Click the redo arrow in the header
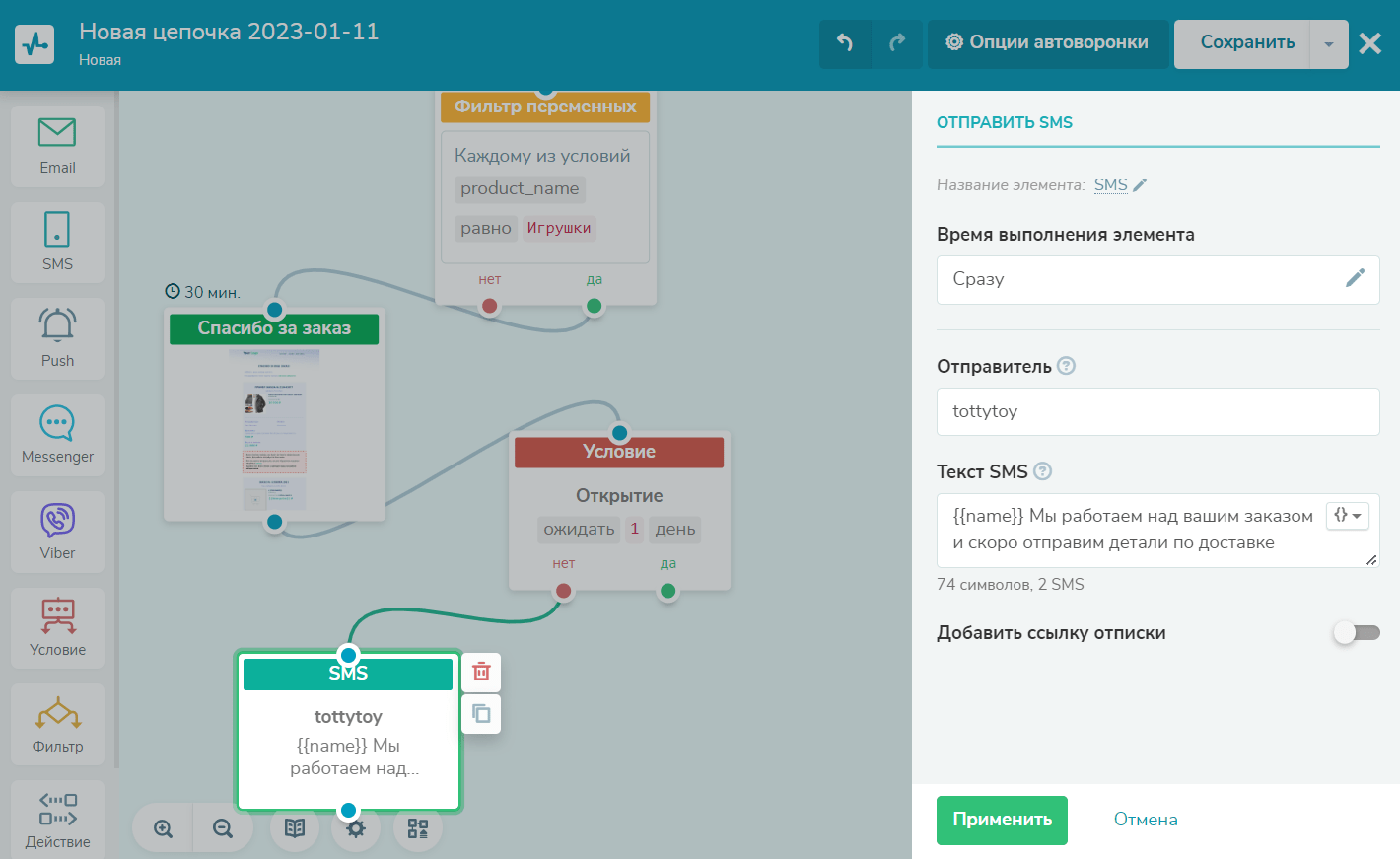1400x859 pixels. click(x=897, y=42)
